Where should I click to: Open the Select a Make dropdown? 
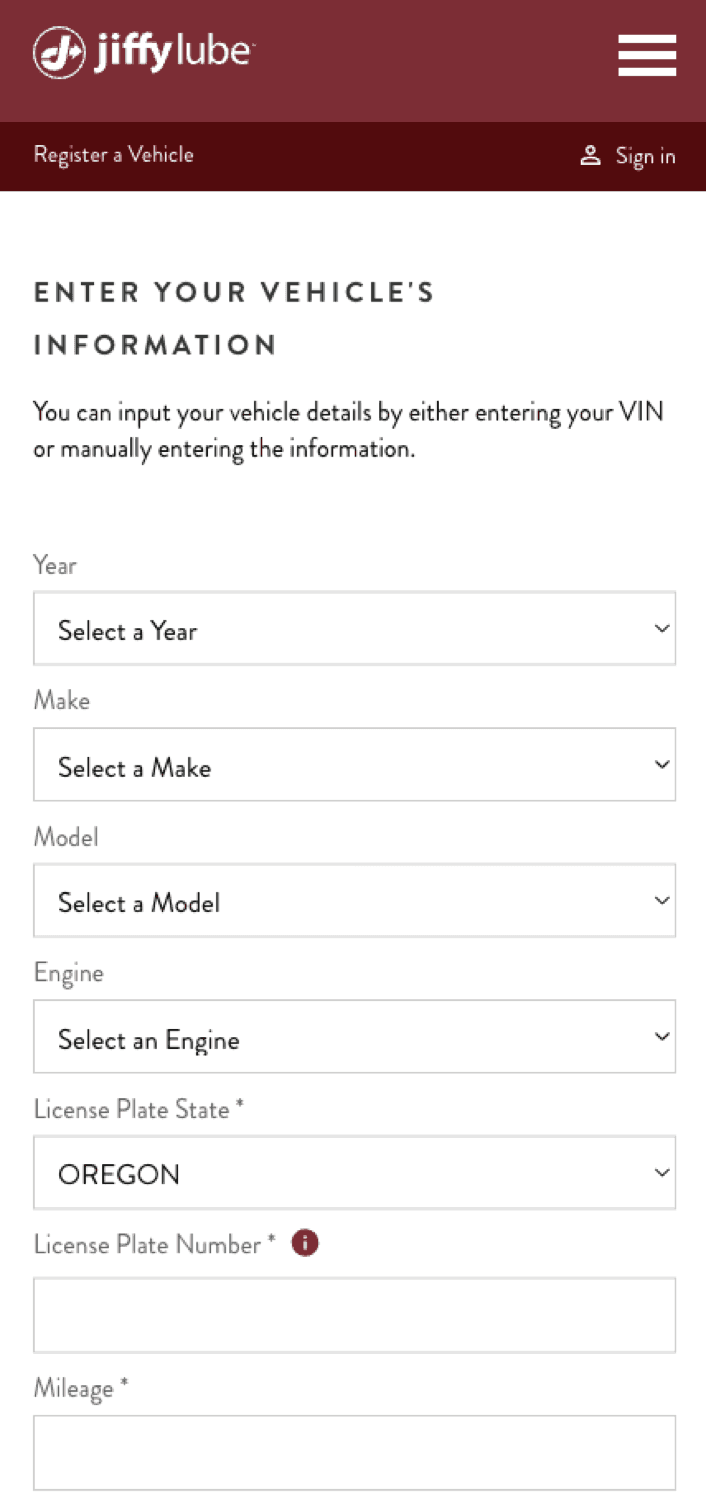coord(354,765)
